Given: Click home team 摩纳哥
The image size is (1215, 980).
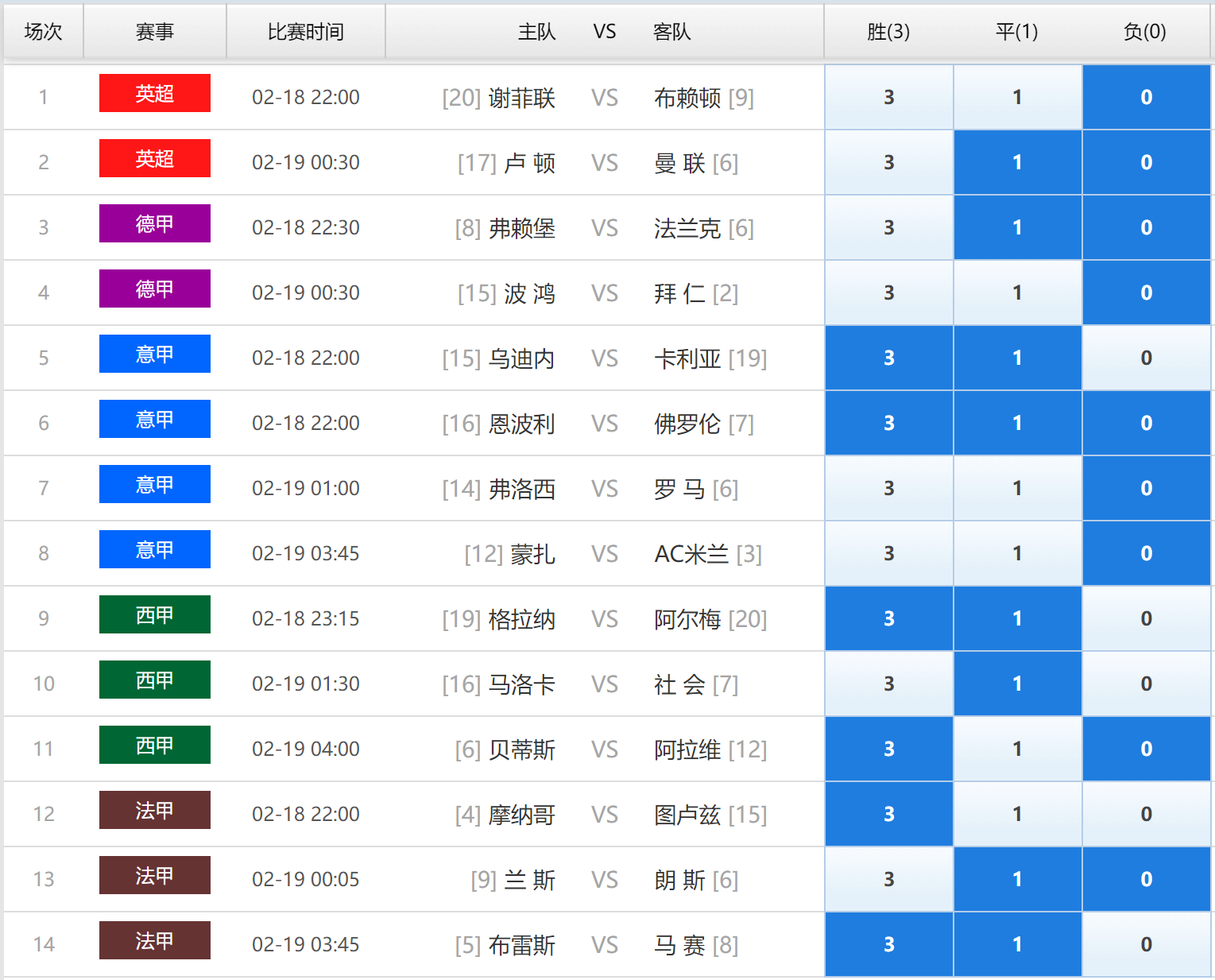Looking at the screenshot, I should (x=522, y=815).
